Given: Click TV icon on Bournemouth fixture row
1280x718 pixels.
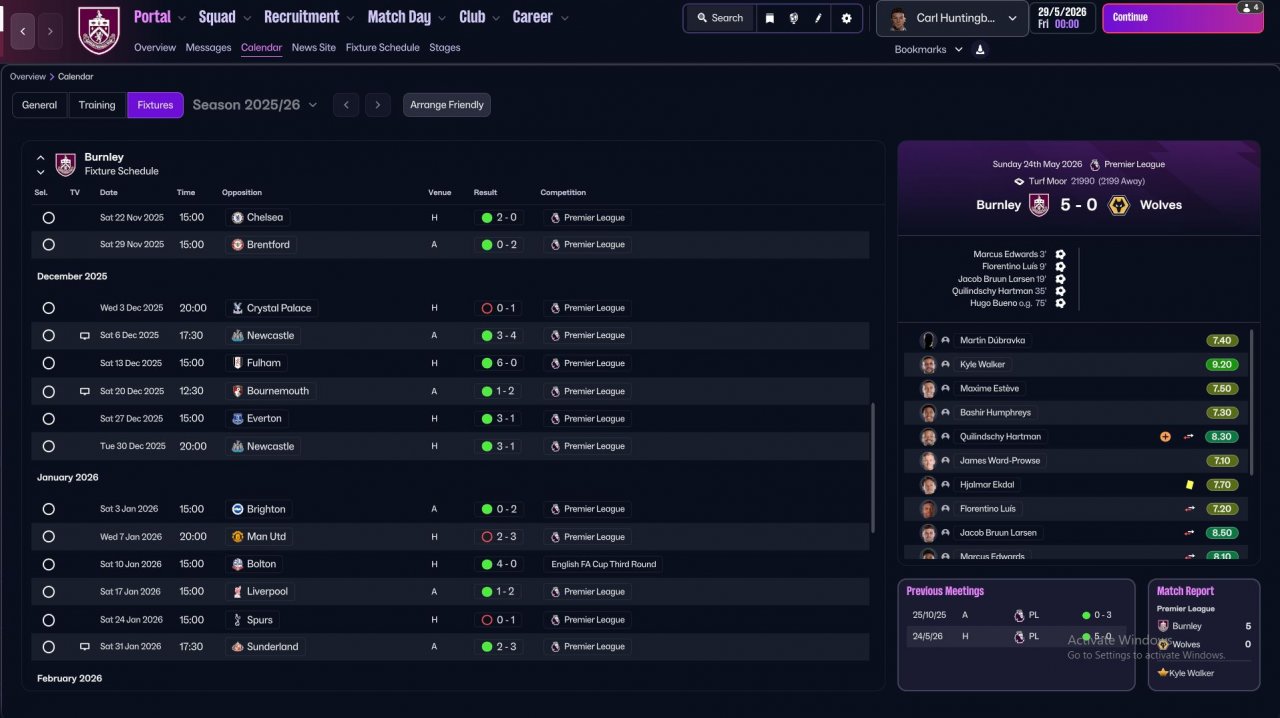Looking at the screenshot, I should pos(84,391).
